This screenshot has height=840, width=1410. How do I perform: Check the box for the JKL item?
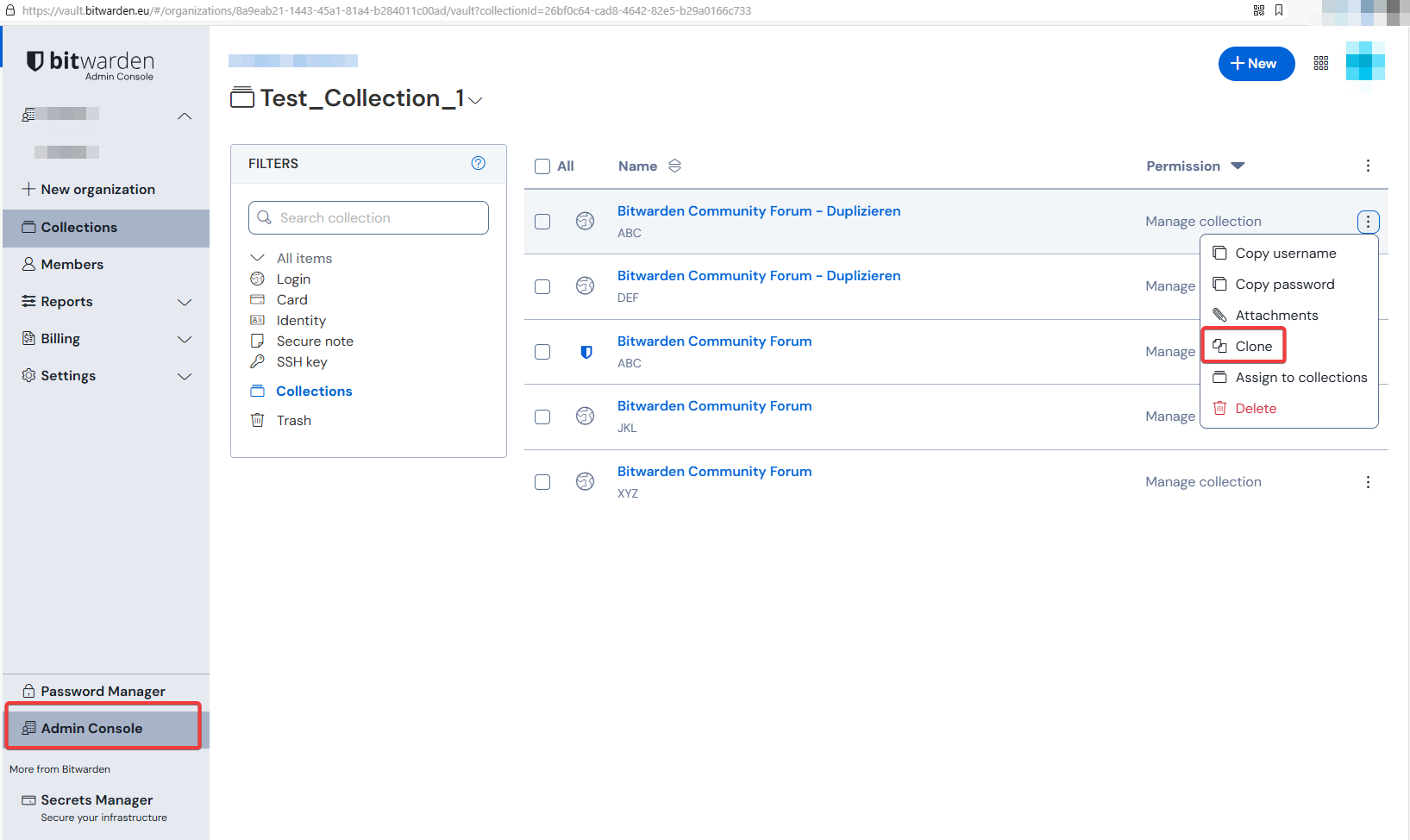[542, 417]
